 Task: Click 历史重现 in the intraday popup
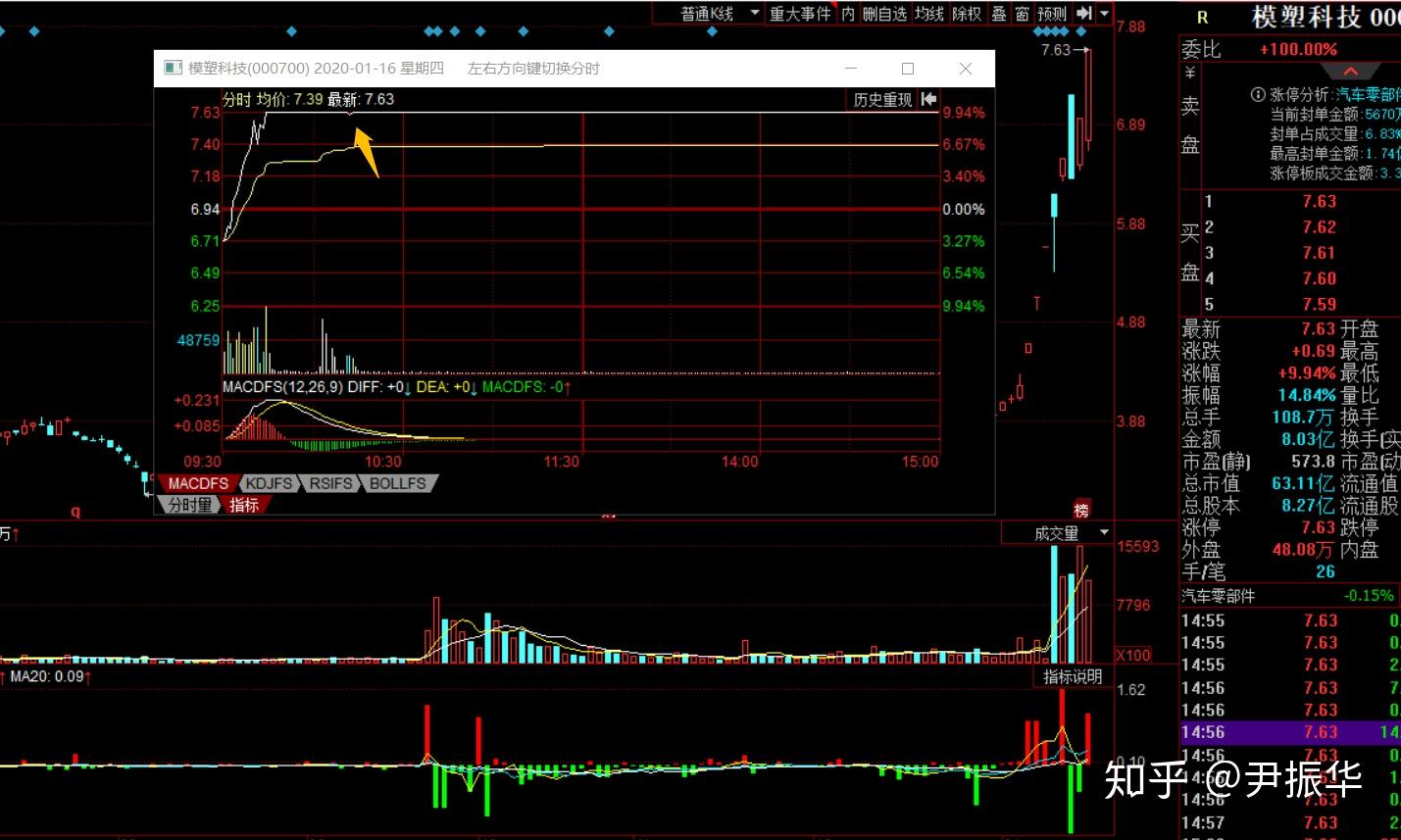pyautogui.click(x=882, y=99)
